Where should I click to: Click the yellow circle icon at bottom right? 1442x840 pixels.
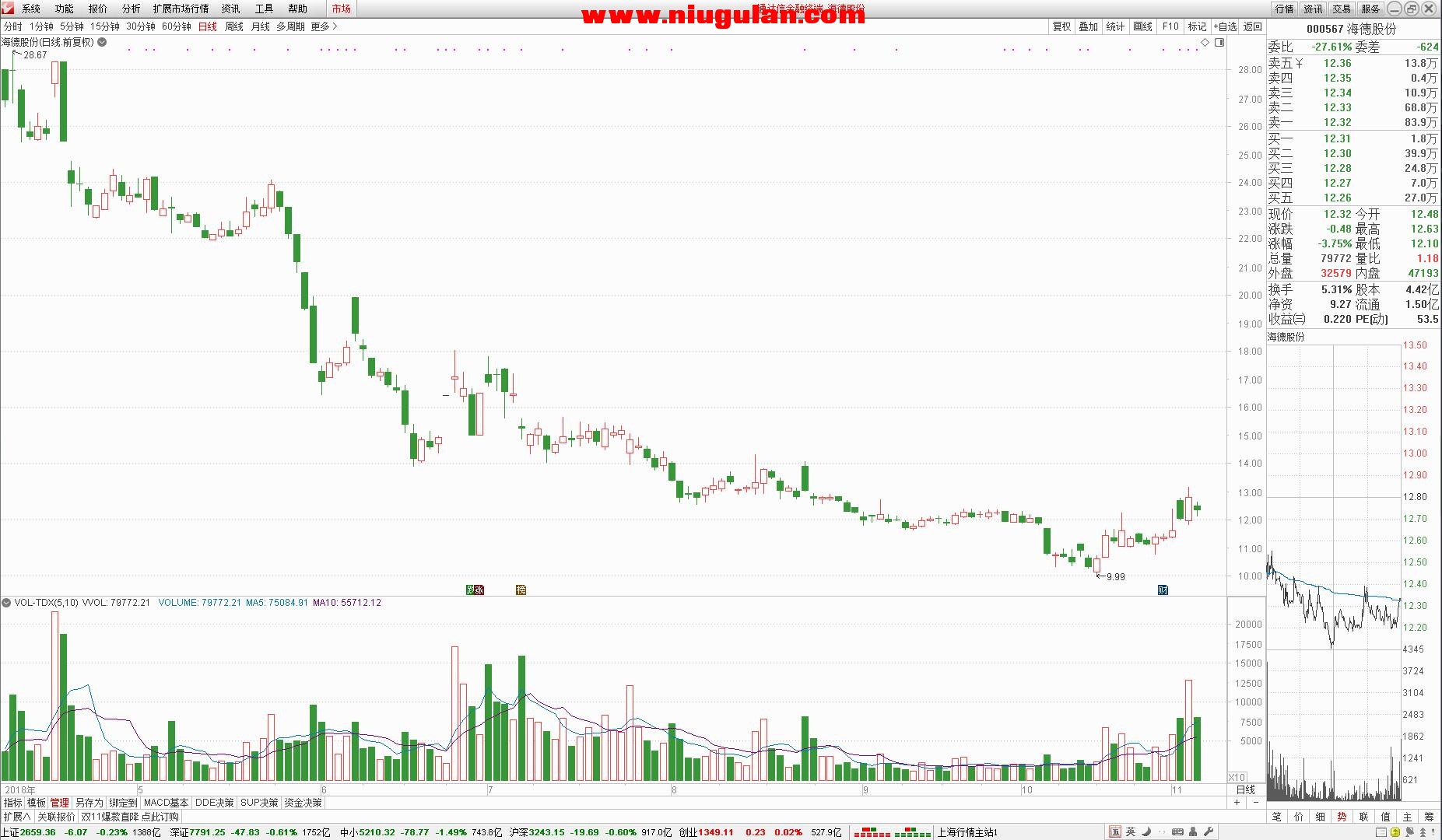(x=1395, y=832)
